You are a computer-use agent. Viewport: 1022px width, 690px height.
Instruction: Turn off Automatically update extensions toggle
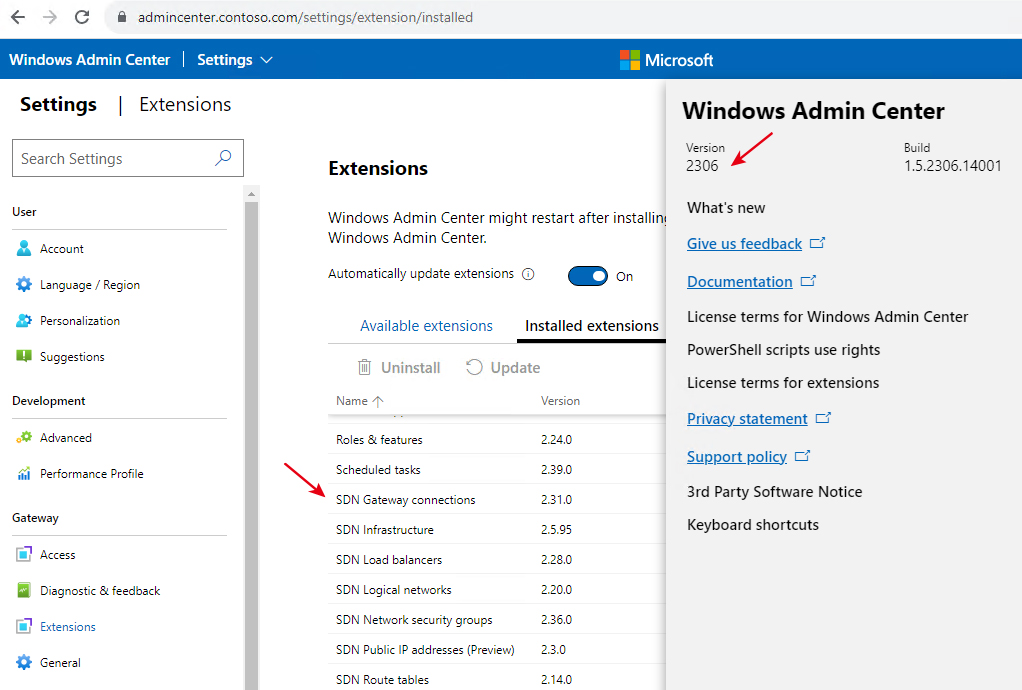(x=588, y=276)
